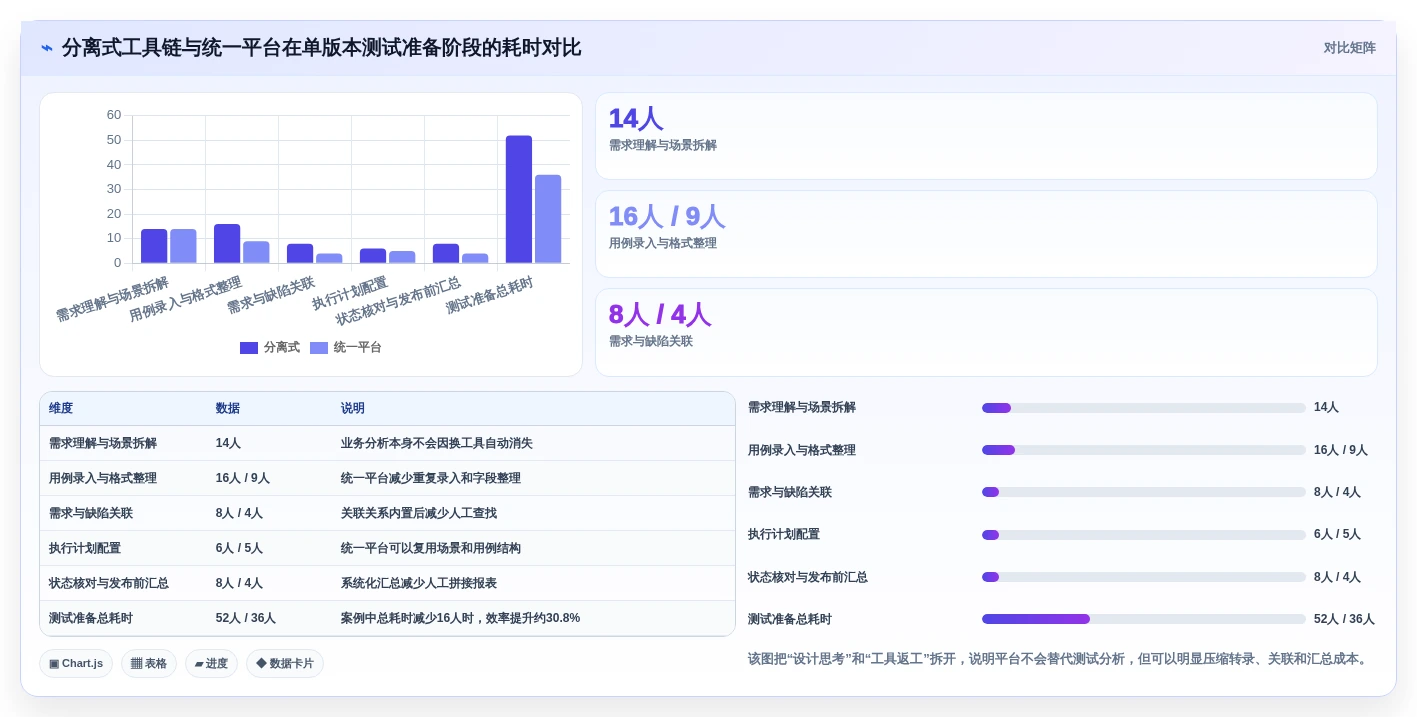Click table value 6人 / 5人

[x=239, y=549]
